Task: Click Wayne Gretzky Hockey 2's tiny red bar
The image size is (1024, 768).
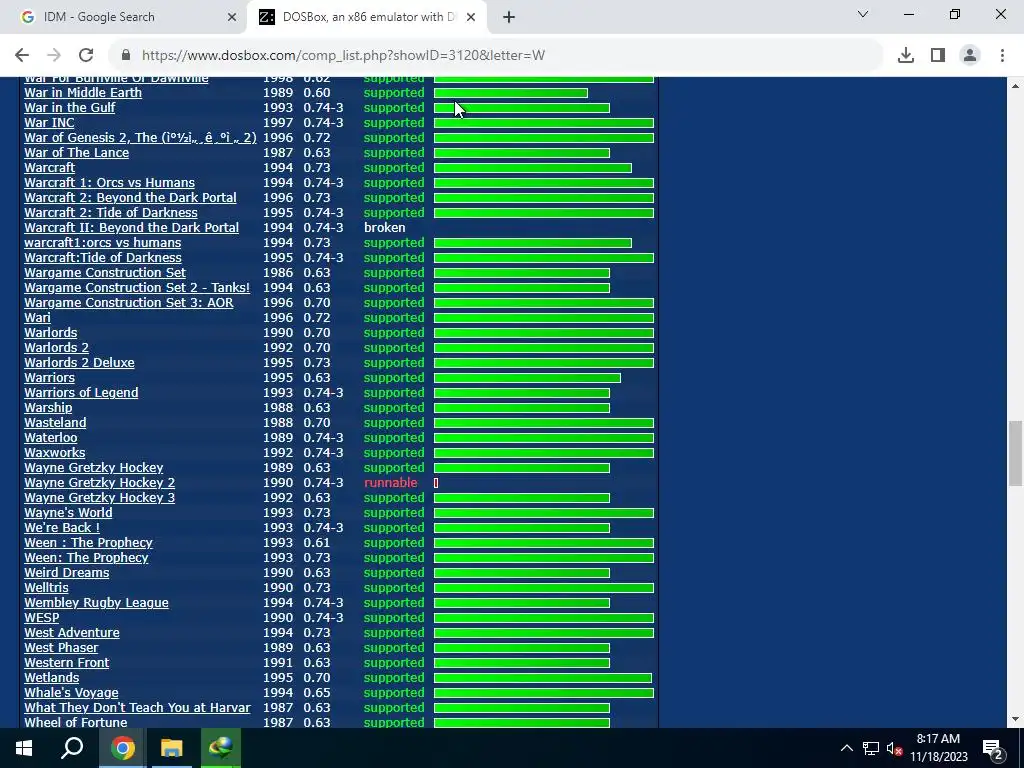Action: coord(436,483)
